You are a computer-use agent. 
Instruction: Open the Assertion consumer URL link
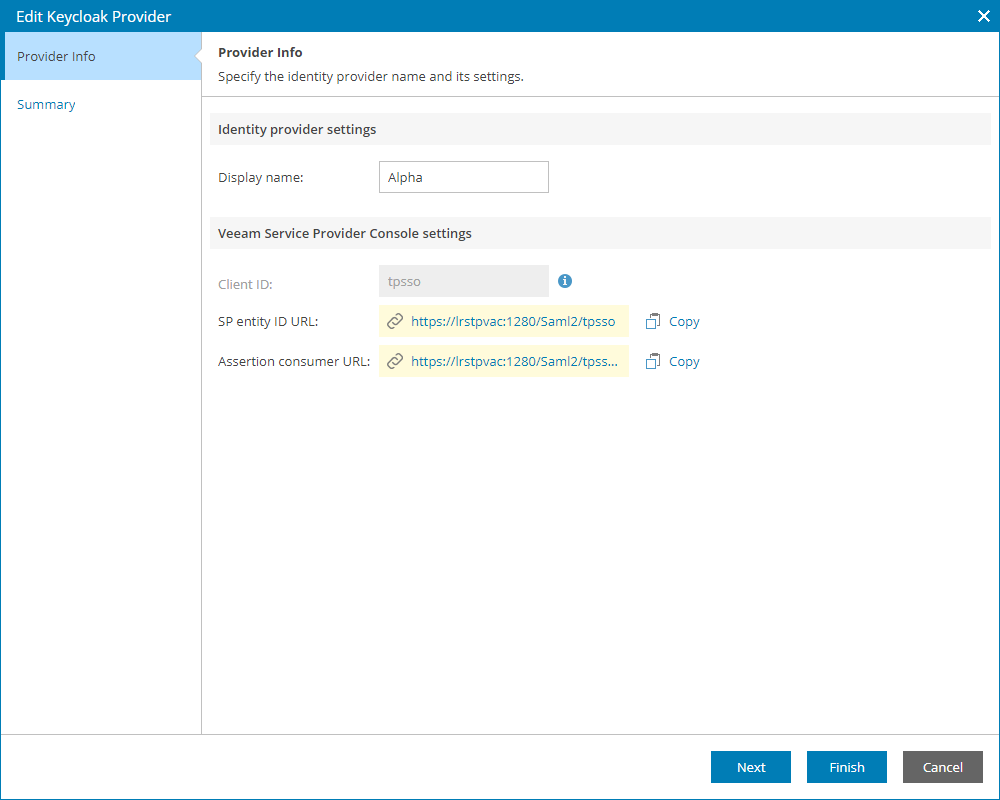(x=514, y=361)
